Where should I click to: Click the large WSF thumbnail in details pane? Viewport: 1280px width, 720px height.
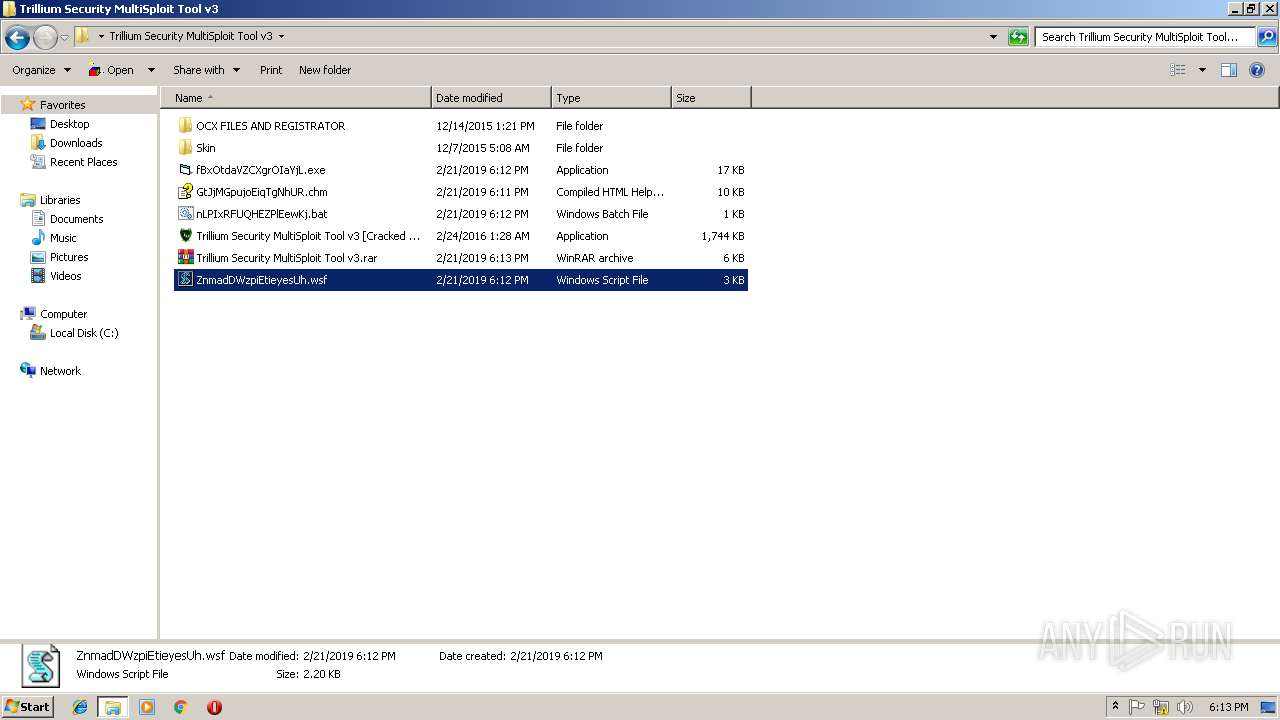point(41,665)
